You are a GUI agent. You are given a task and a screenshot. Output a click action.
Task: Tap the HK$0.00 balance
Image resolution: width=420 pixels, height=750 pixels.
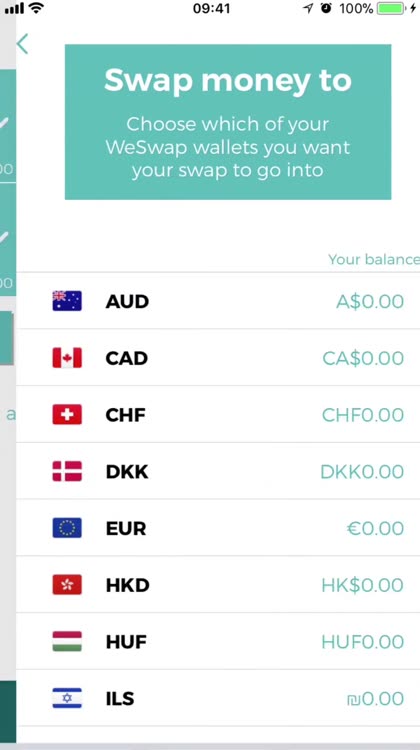(x=363, y=585)
